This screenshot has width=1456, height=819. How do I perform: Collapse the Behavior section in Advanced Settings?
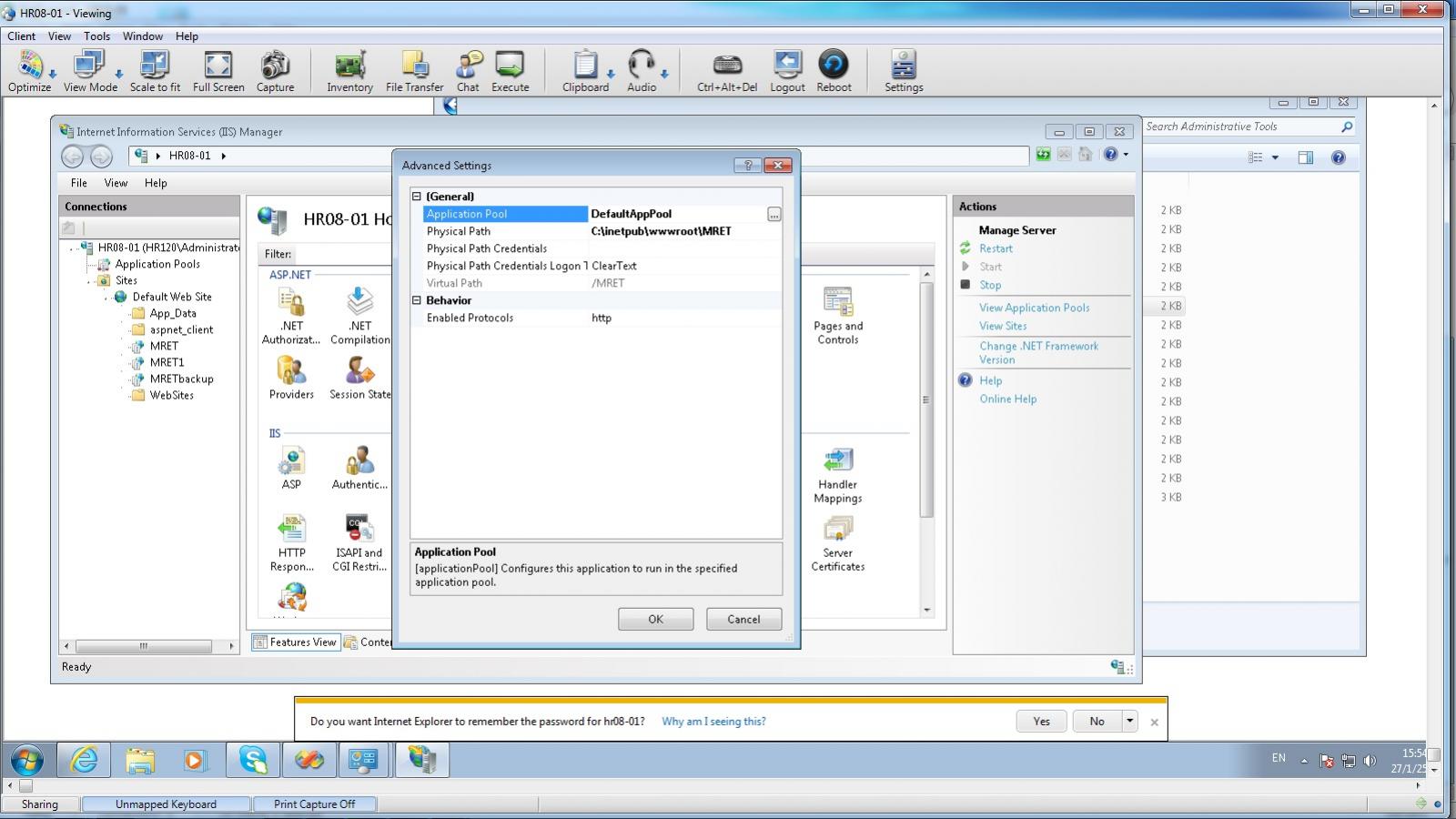417,300
